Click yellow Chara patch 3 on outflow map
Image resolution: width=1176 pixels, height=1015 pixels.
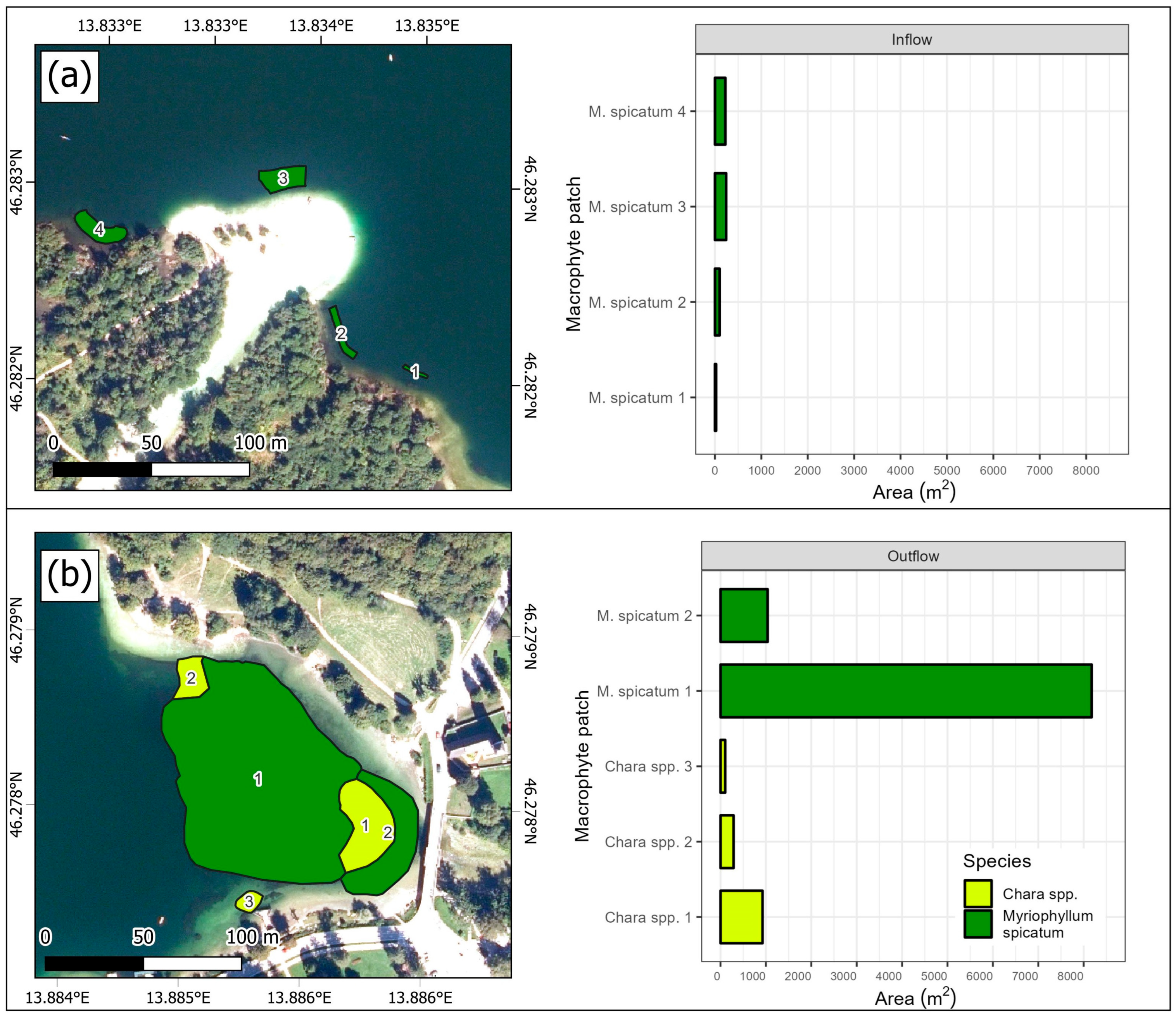click(x=249, y=901)
